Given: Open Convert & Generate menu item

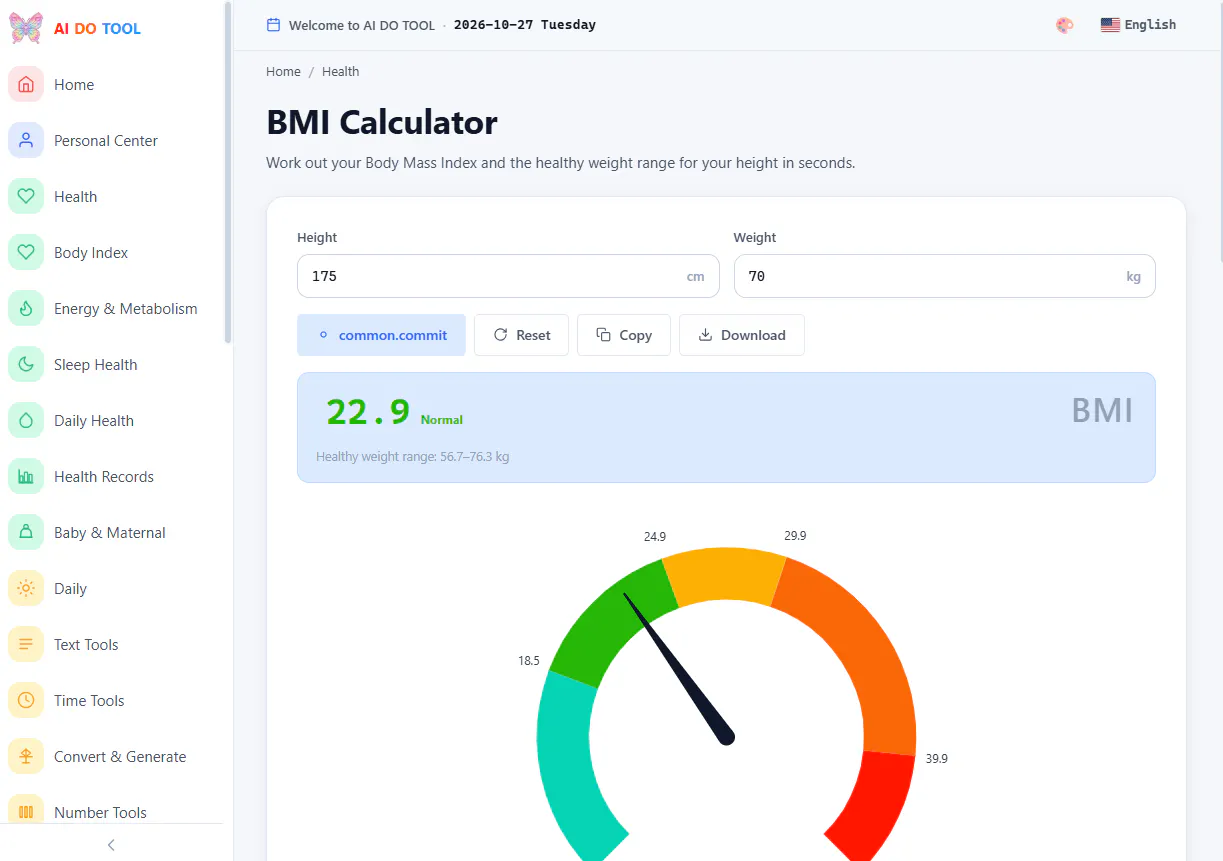Looking at the screenshot, I should click(x=111, y=757).
